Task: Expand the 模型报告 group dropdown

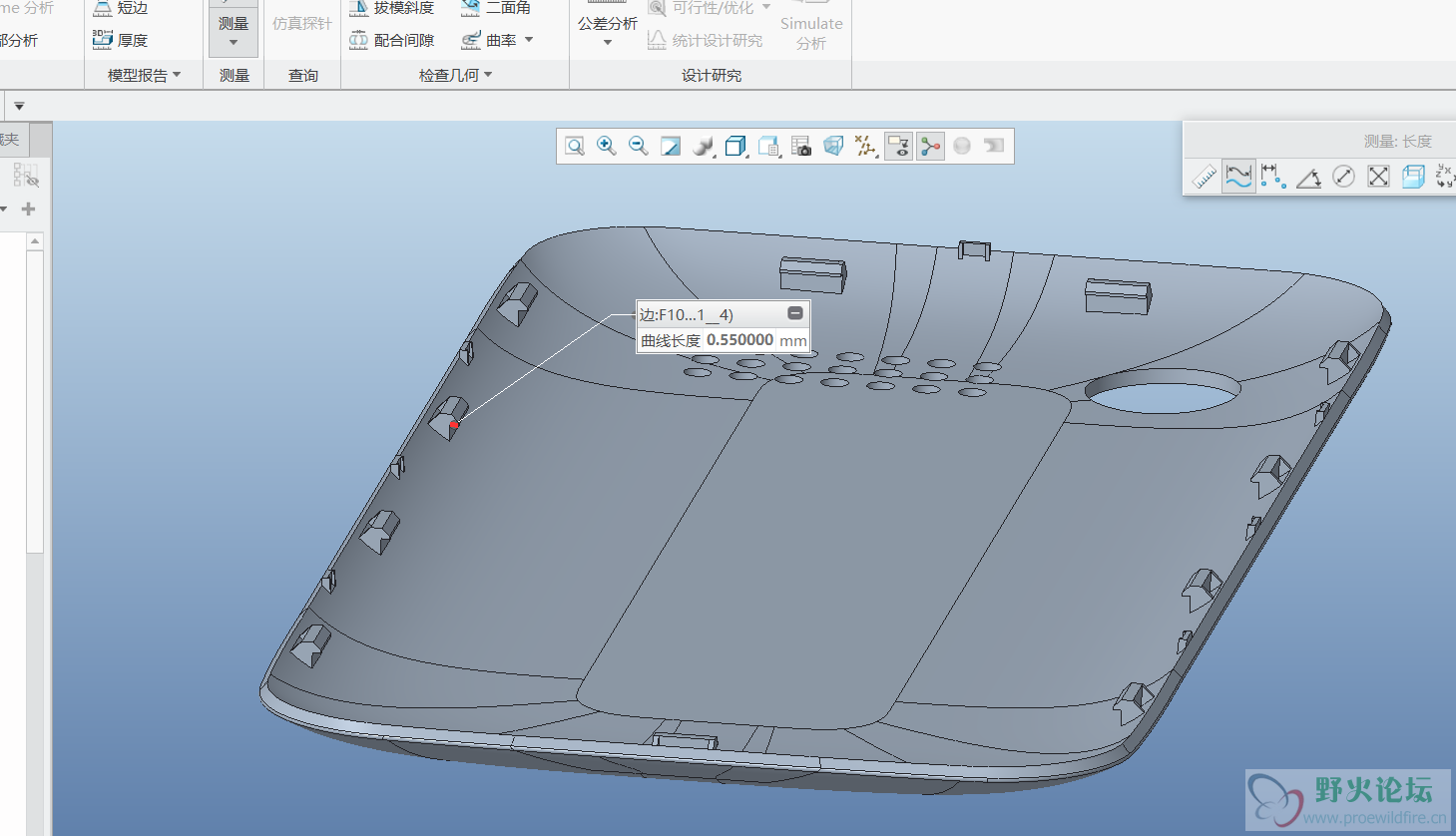Action: [145, 75]
